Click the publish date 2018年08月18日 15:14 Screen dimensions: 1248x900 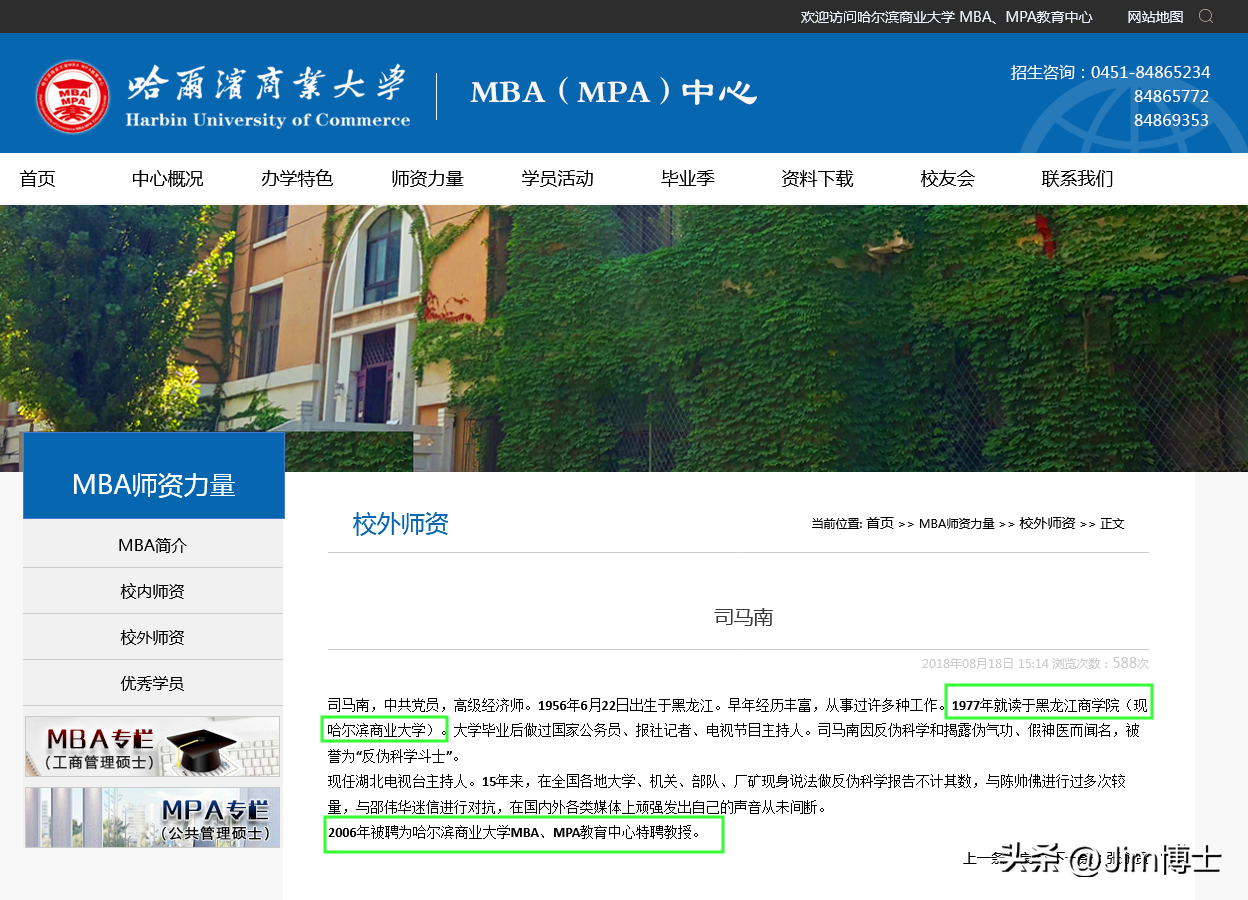[985, 663]
